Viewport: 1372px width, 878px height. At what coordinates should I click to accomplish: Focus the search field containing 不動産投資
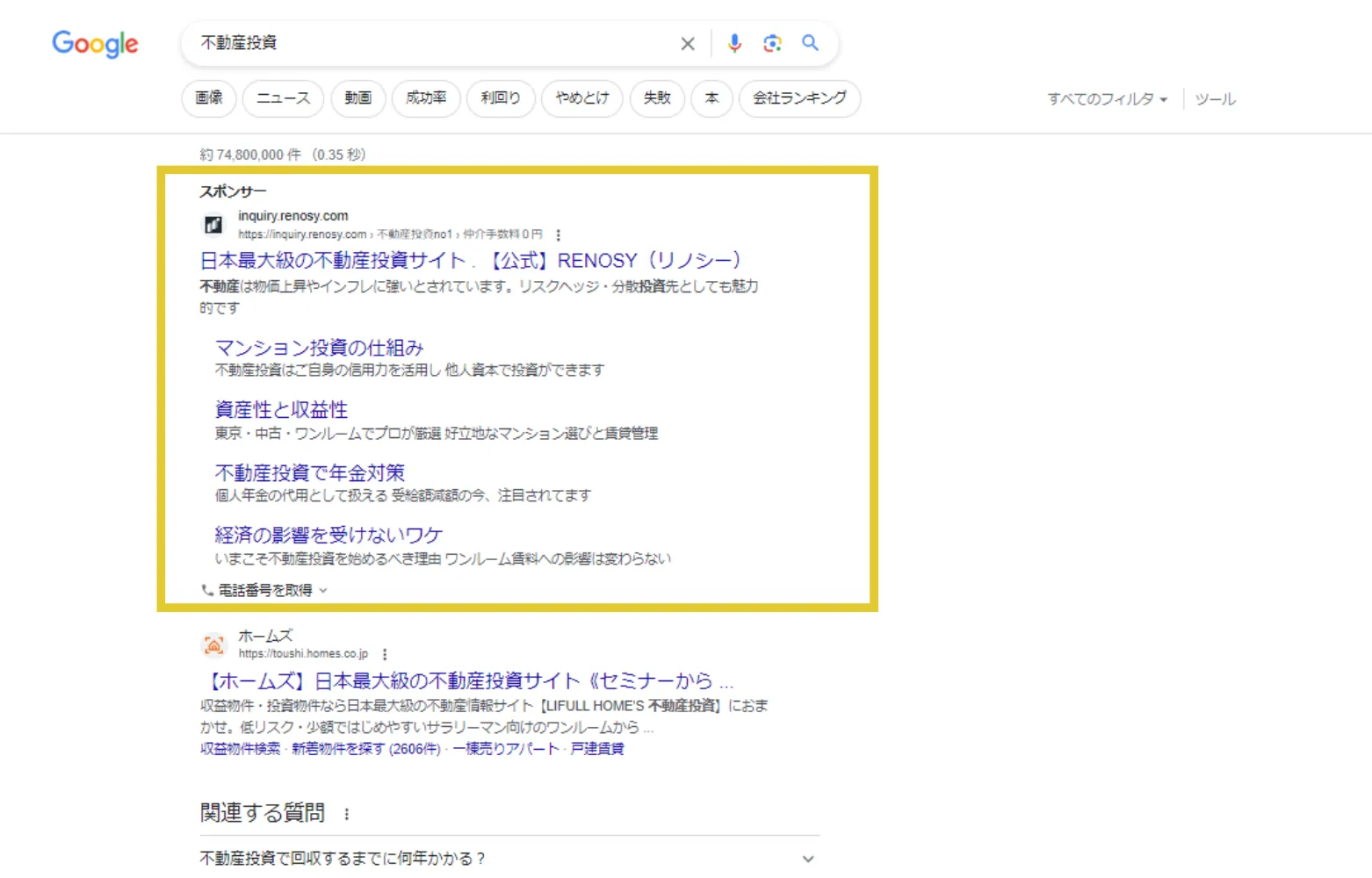[x=435, y=43]
